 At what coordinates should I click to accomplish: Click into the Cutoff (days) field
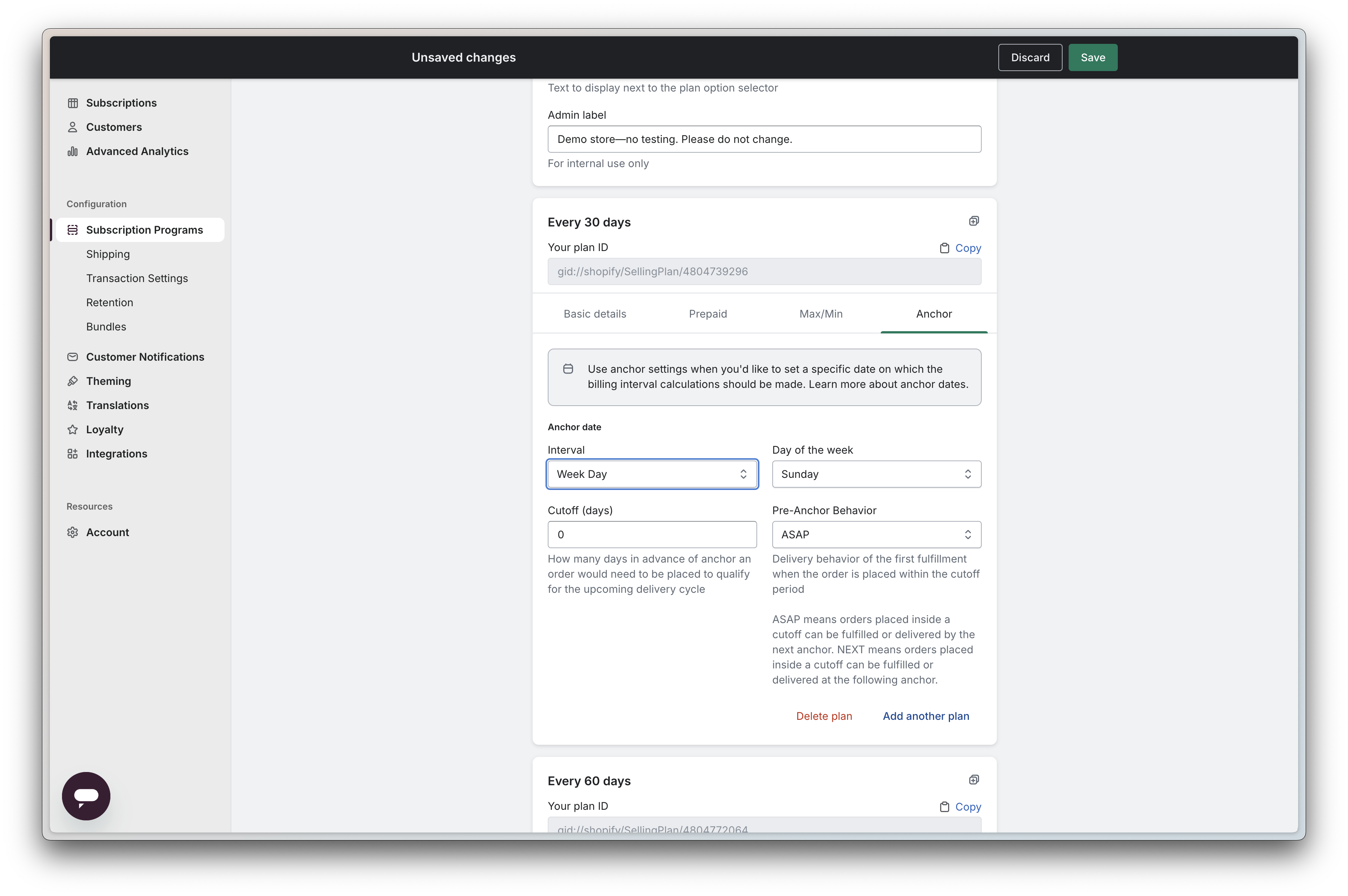click(x=652, y=535)
